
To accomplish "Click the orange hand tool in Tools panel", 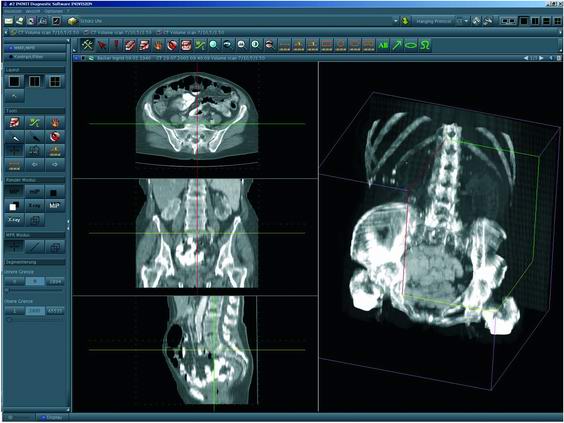I will [x=55, y=123].
